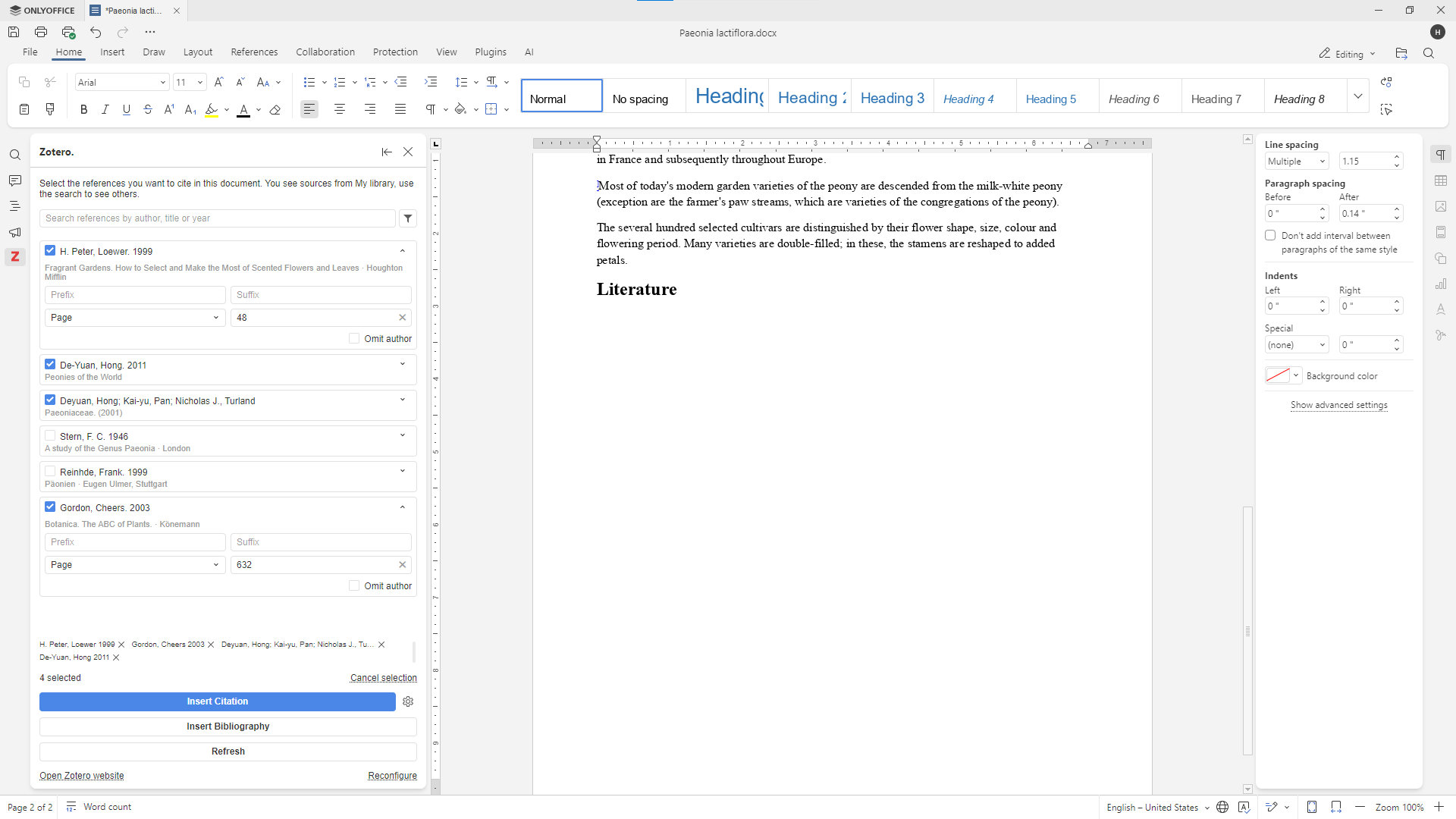Check the Reinhde, Frank 1999 reference
This screenshot has height=819, width=1456.
(50, 471)
